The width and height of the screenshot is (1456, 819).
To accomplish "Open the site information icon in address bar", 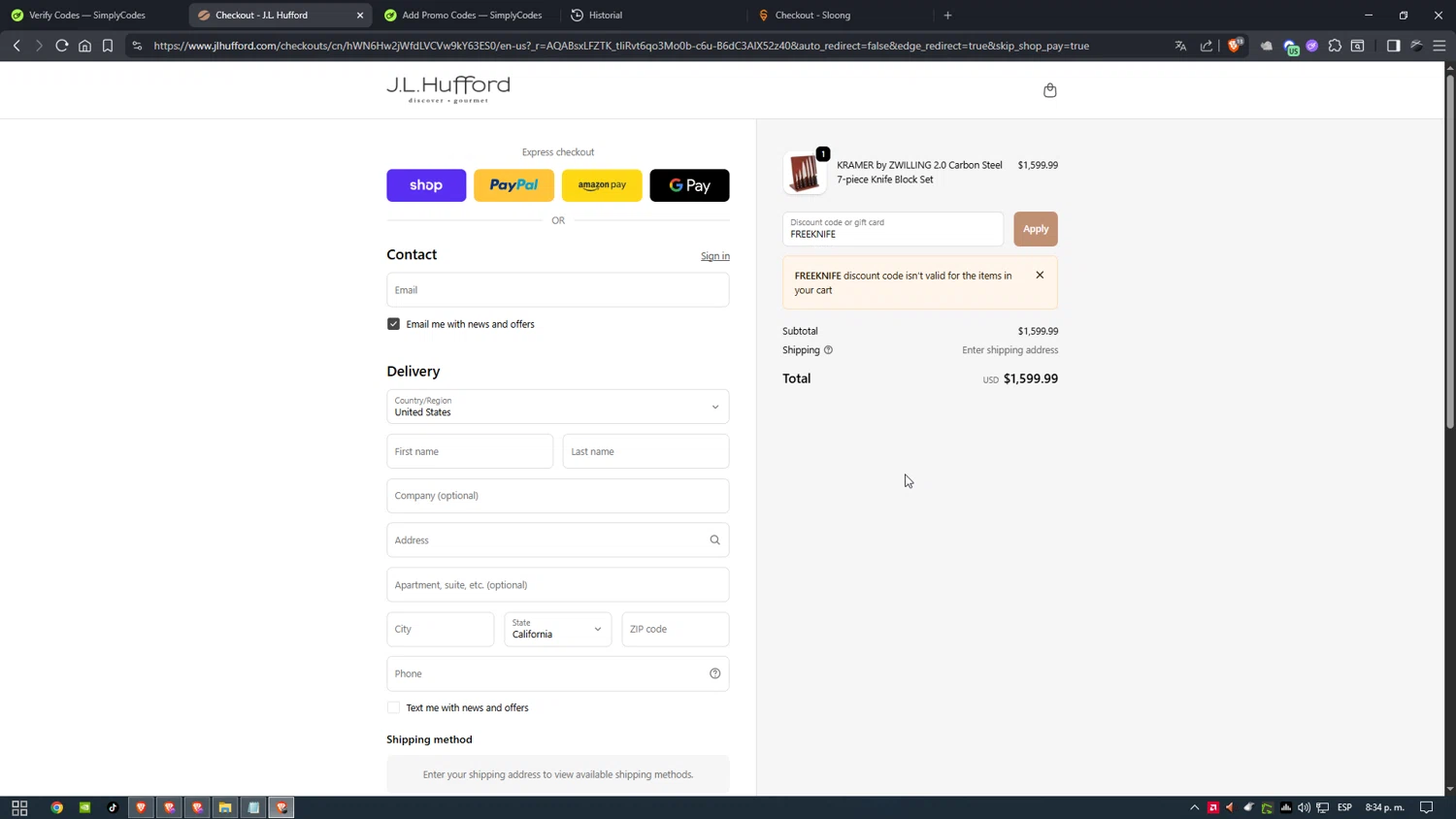I will click(x=137, y=46).
